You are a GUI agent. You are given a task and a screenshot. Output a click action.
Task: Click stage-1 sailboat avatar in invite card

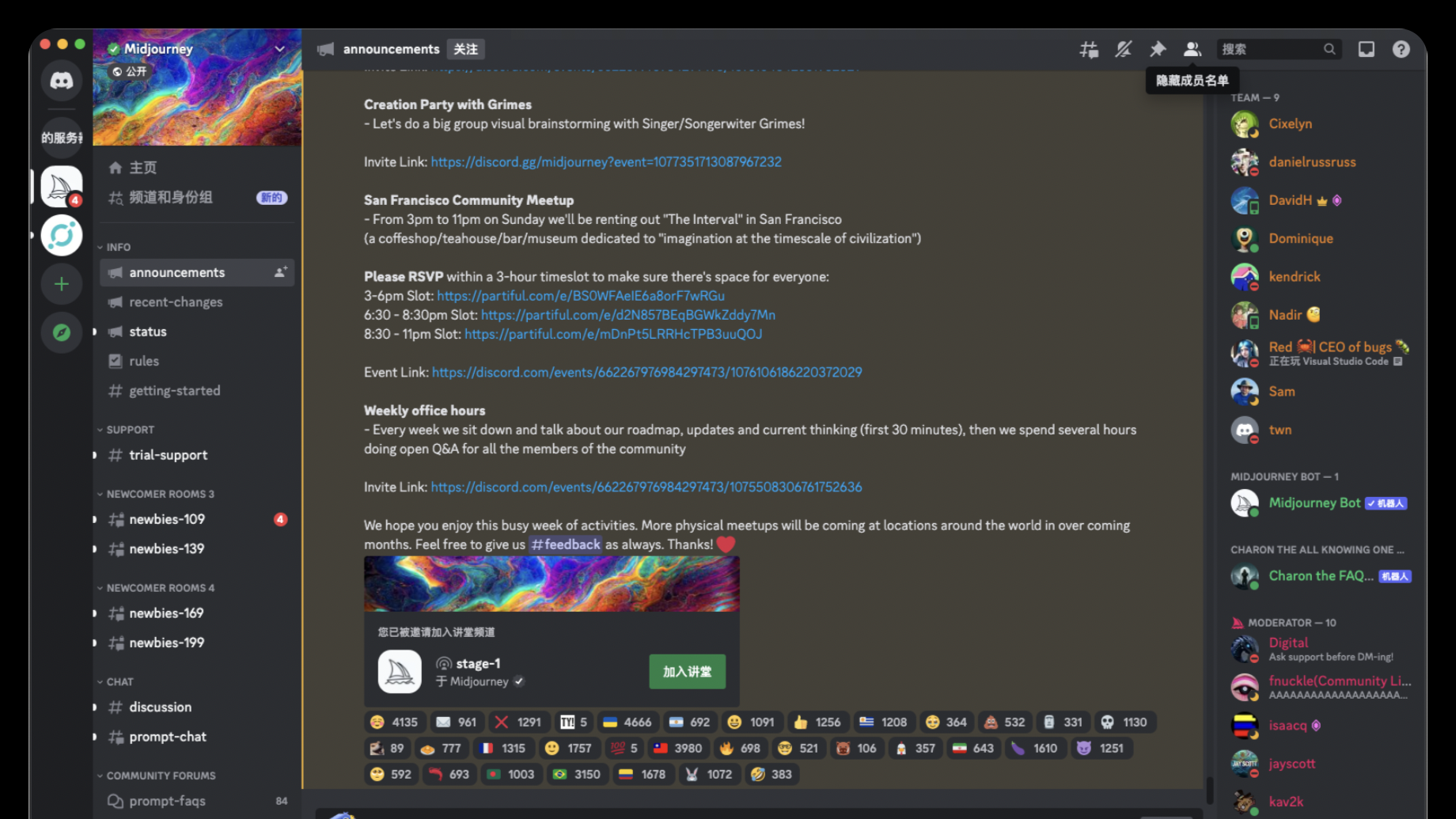tap(400, 672)
